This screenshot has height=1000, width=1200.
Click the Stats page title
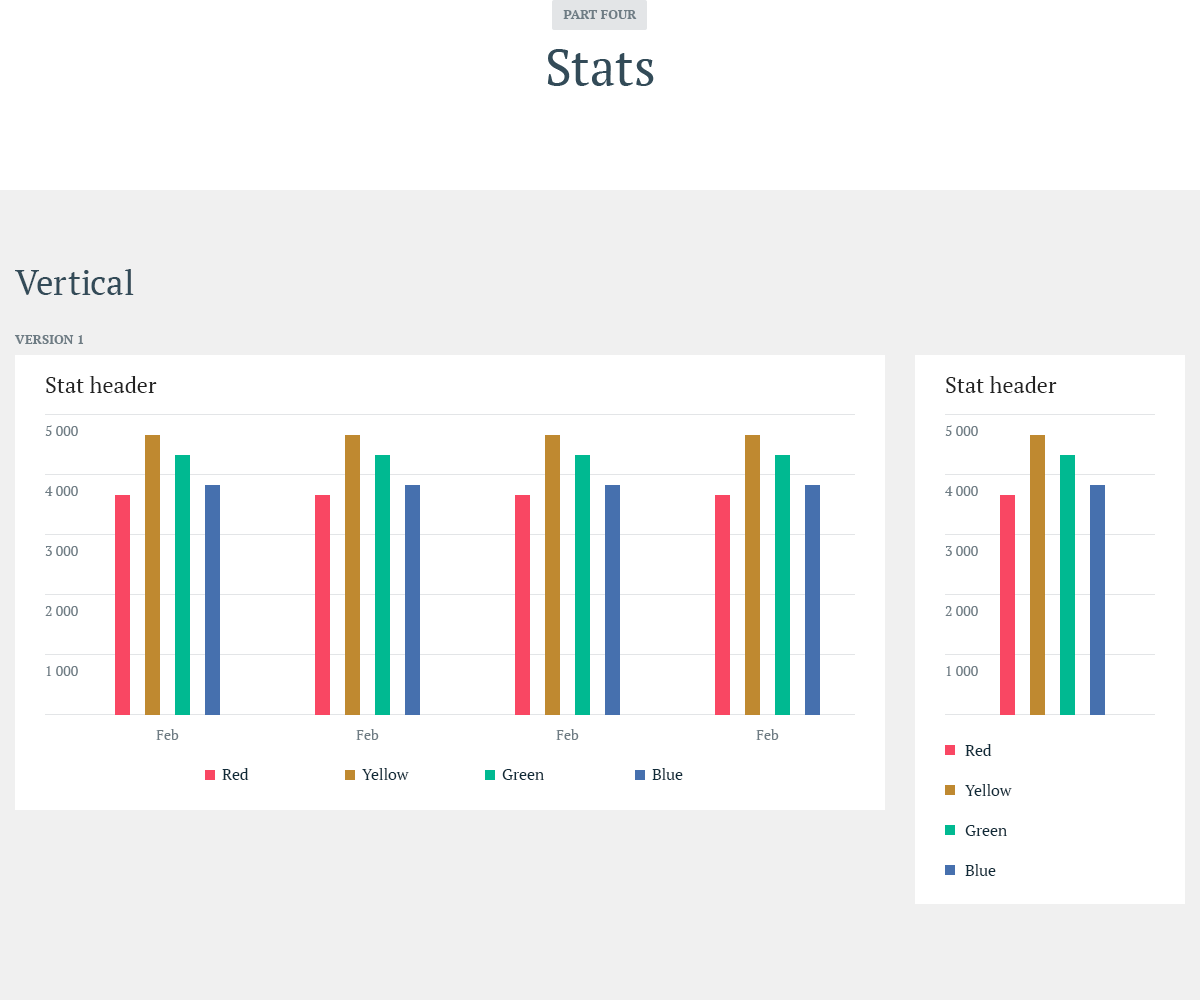coord(600,68)
